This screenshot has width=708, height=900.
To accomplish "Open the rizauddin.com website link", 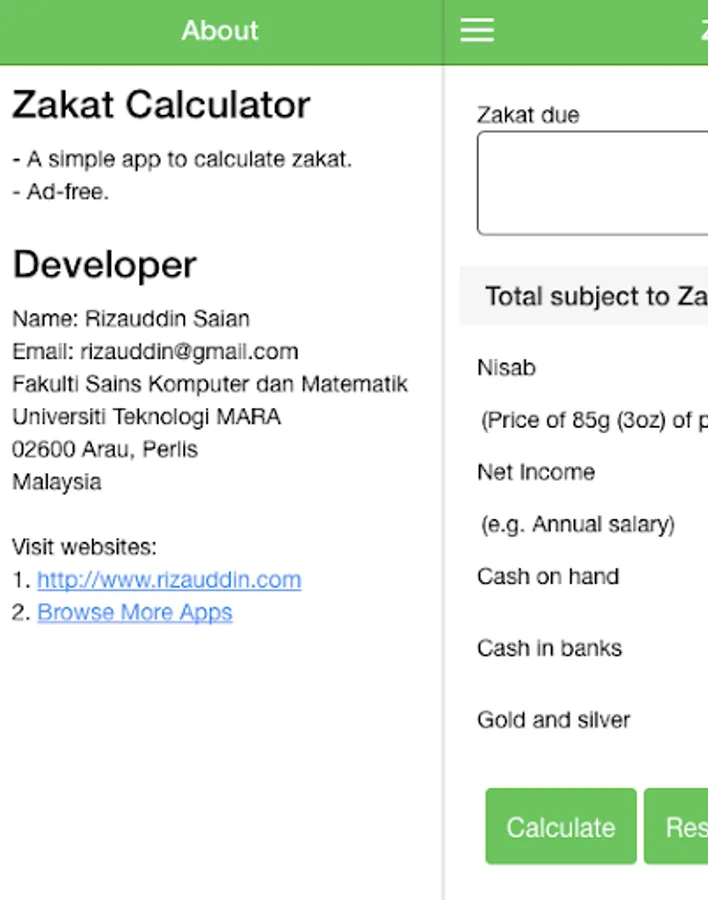I will [x=169, y=580].
